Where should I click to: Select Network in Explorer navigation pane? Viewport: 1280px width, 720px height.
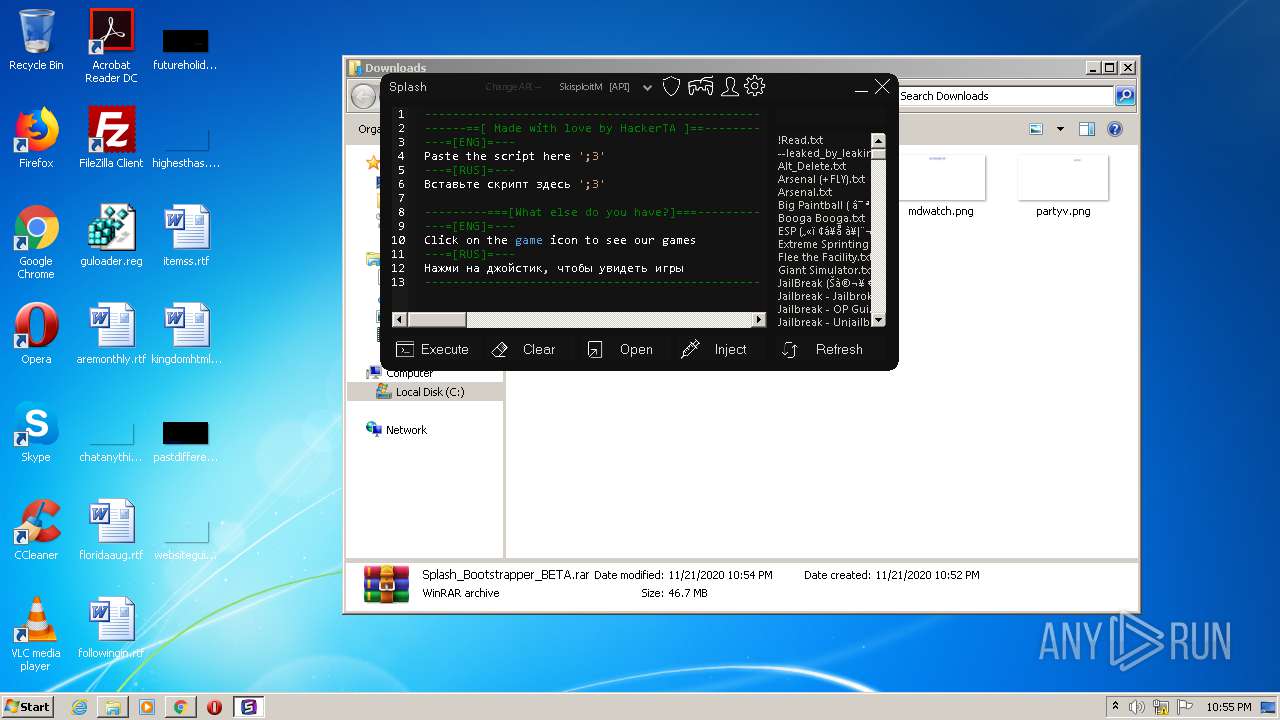(397, 430)
